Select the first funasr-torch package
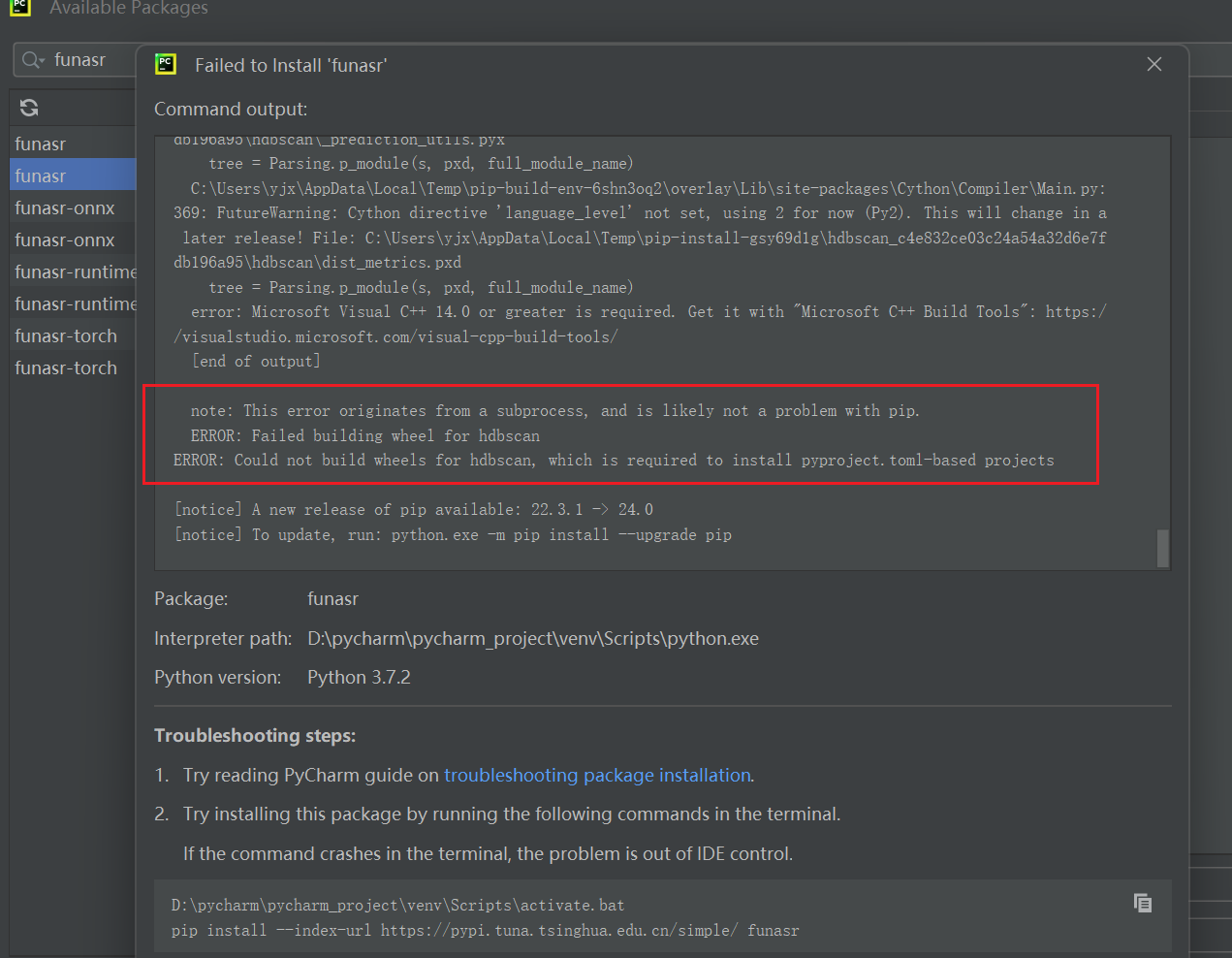This screenshot has height=958, width=1232. click(73, 335)
